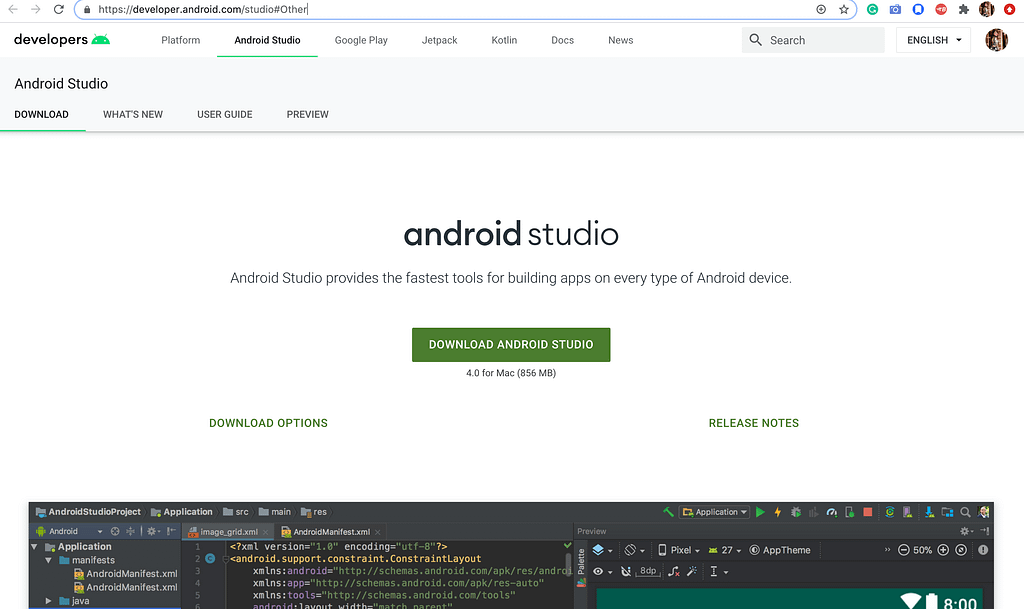
Task: Choose device via the Pixel dropdown
Action: point(679,550)
